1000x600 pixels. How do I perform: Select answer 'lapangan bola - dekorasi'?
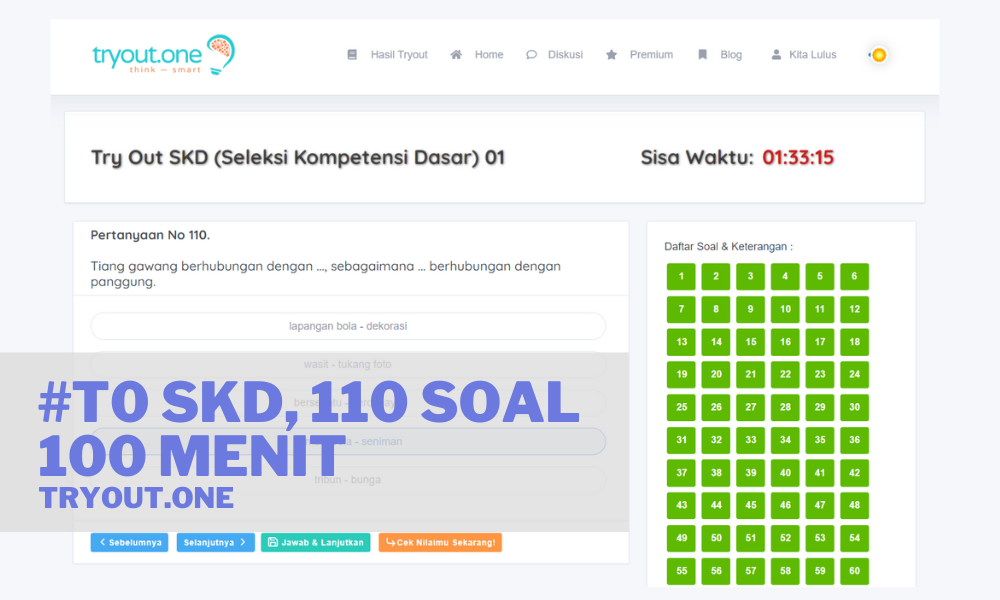tap(348, 326)
